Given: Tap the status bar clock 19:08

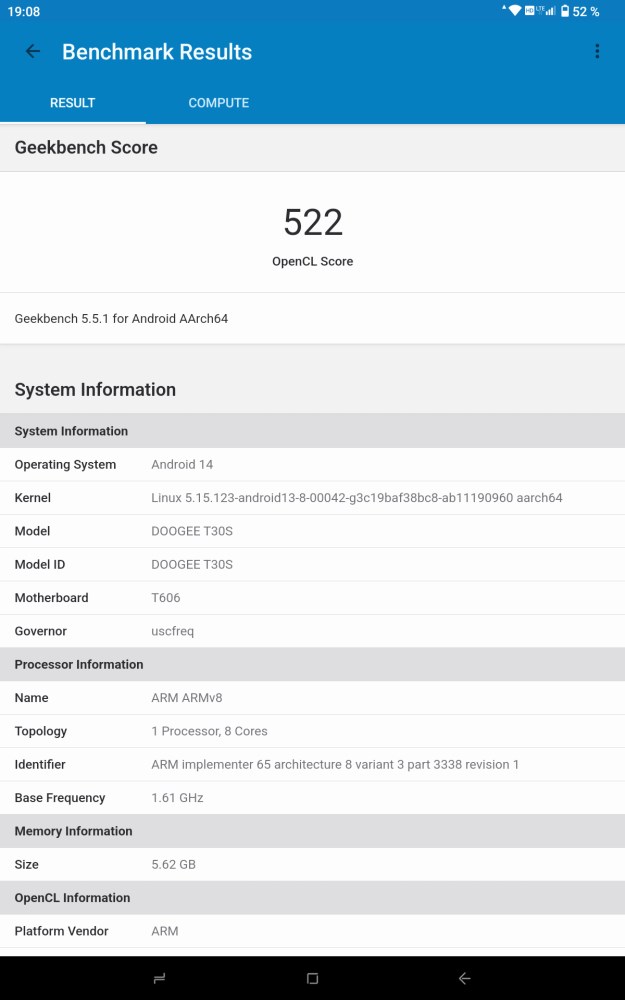Looking at the screenshot, I should tap(21, 12).
